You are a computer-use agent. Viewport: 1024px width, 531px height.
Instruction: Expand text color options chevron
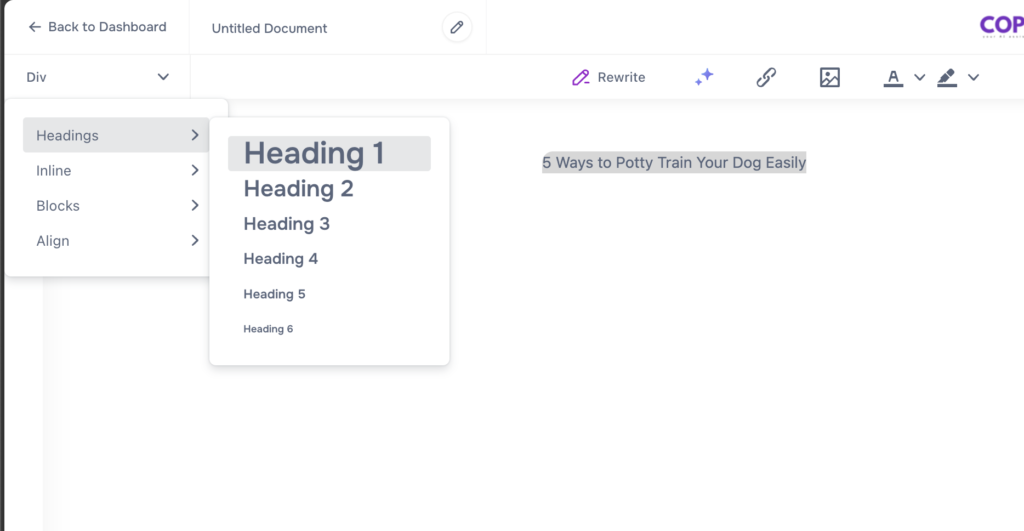point(920,77)
